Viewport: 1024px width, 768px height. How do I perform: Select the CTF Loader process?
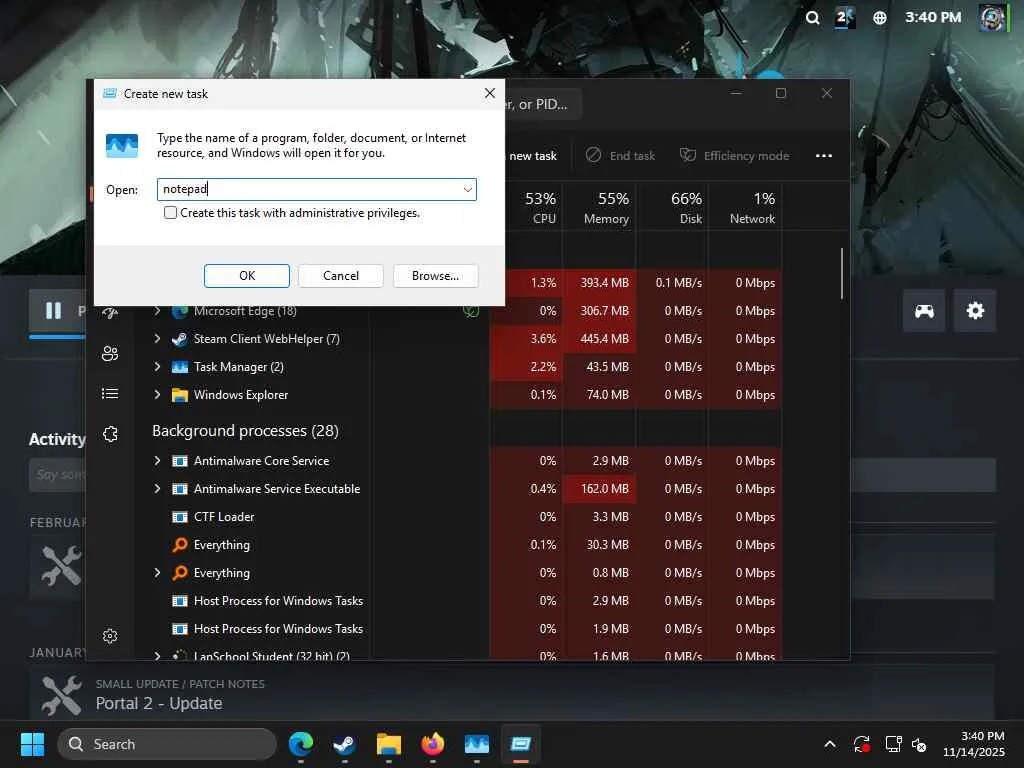pos(223,517)
